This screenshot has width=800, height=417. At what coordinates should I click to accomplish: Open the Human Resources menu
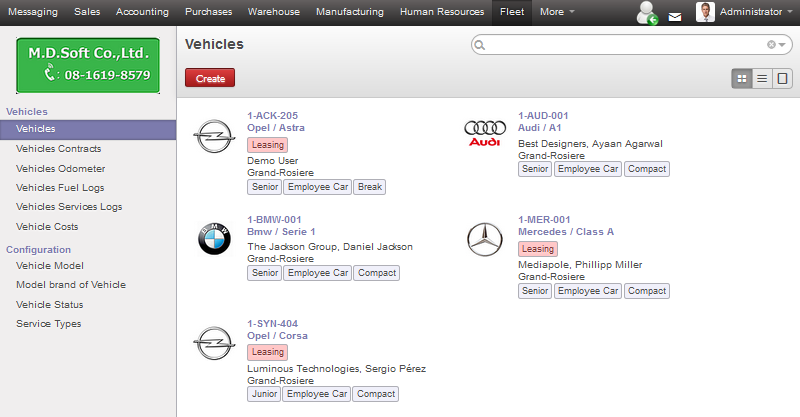(x=442, y=12)
